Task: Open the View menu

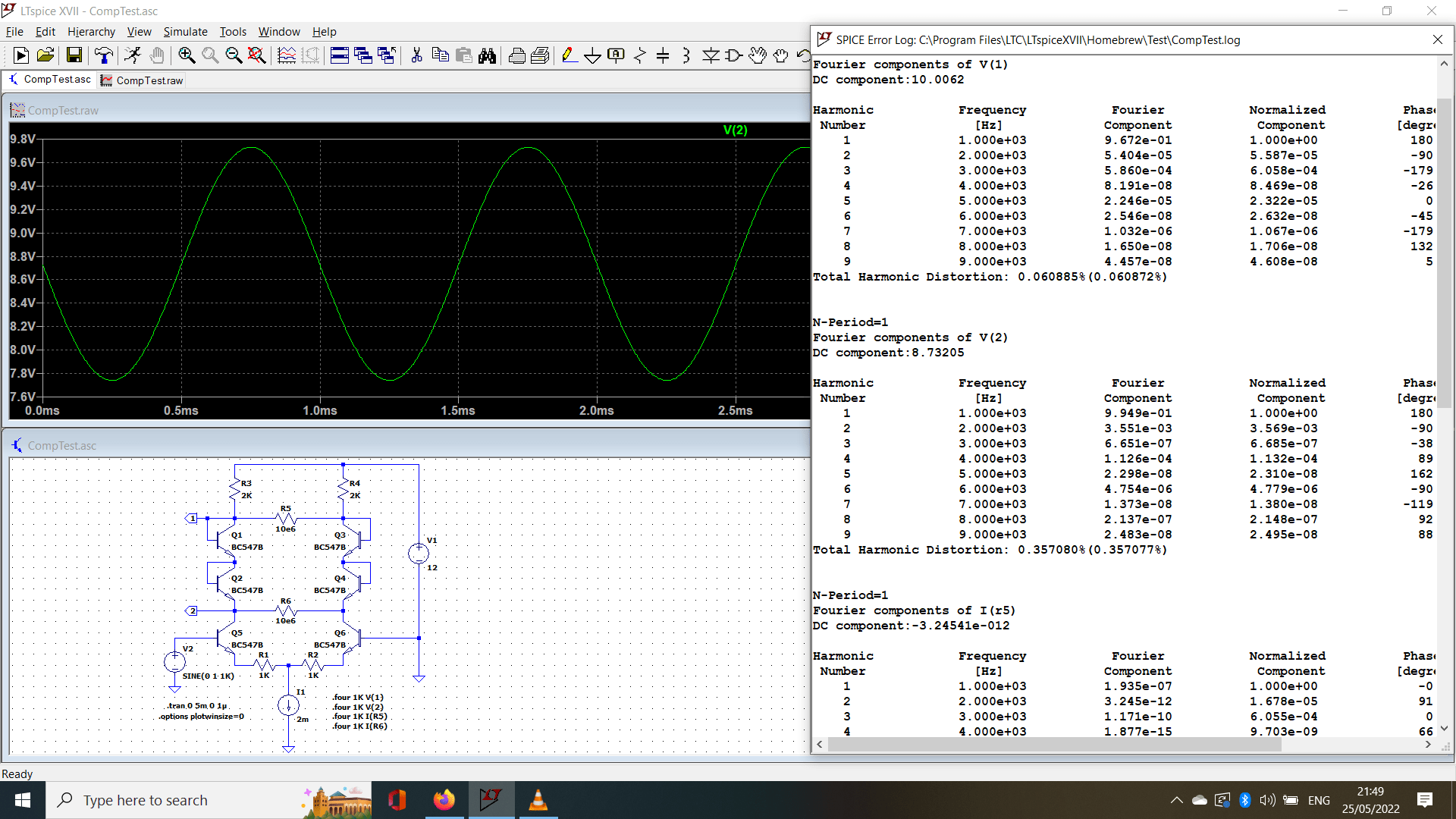Action: tap(139, 32)
